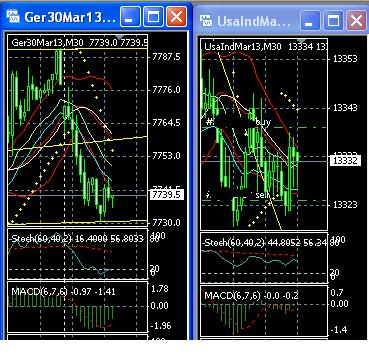
Task: Select the MACD(6,7,6) label in Ger30 window
Action: (39, 292)
